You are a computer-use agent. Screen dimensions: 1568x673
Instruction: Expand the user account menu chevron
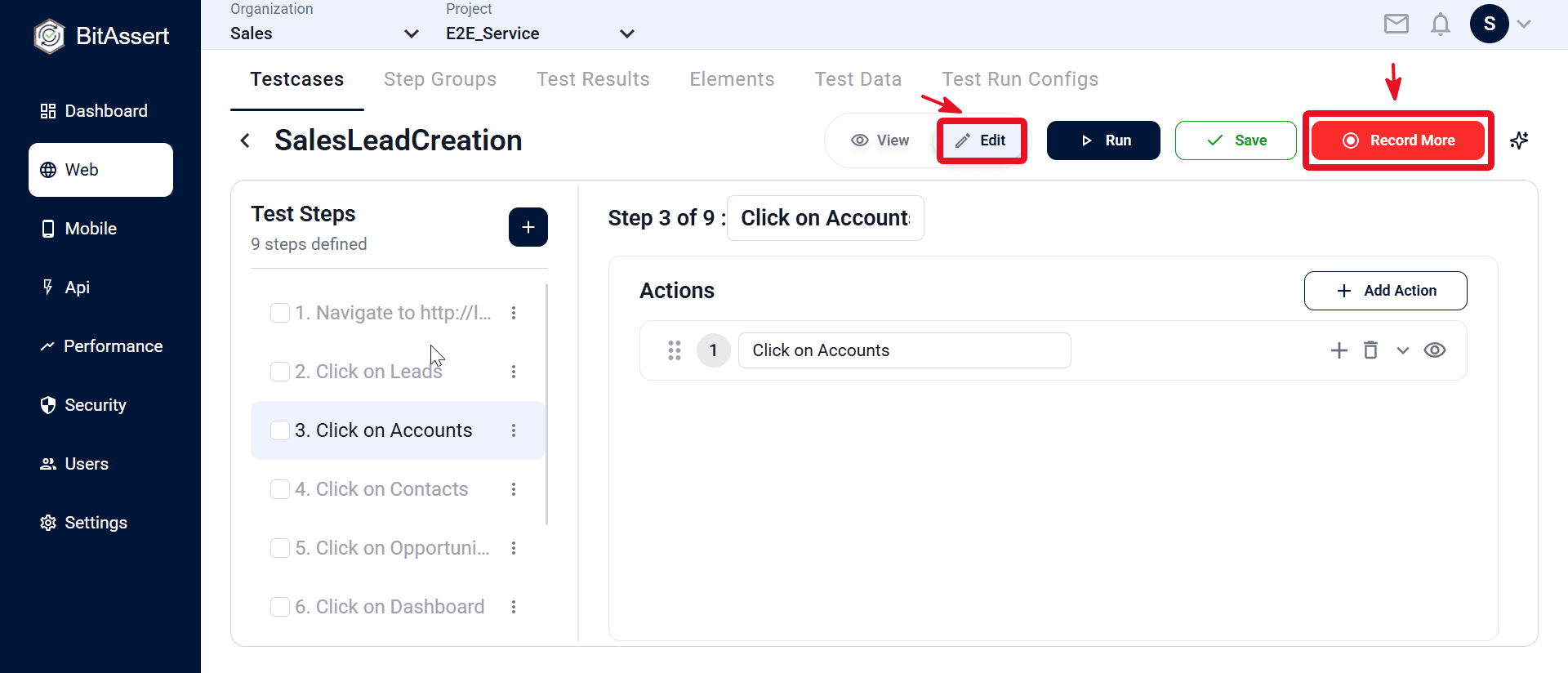pyautogui.click(x=1524, y=24)
